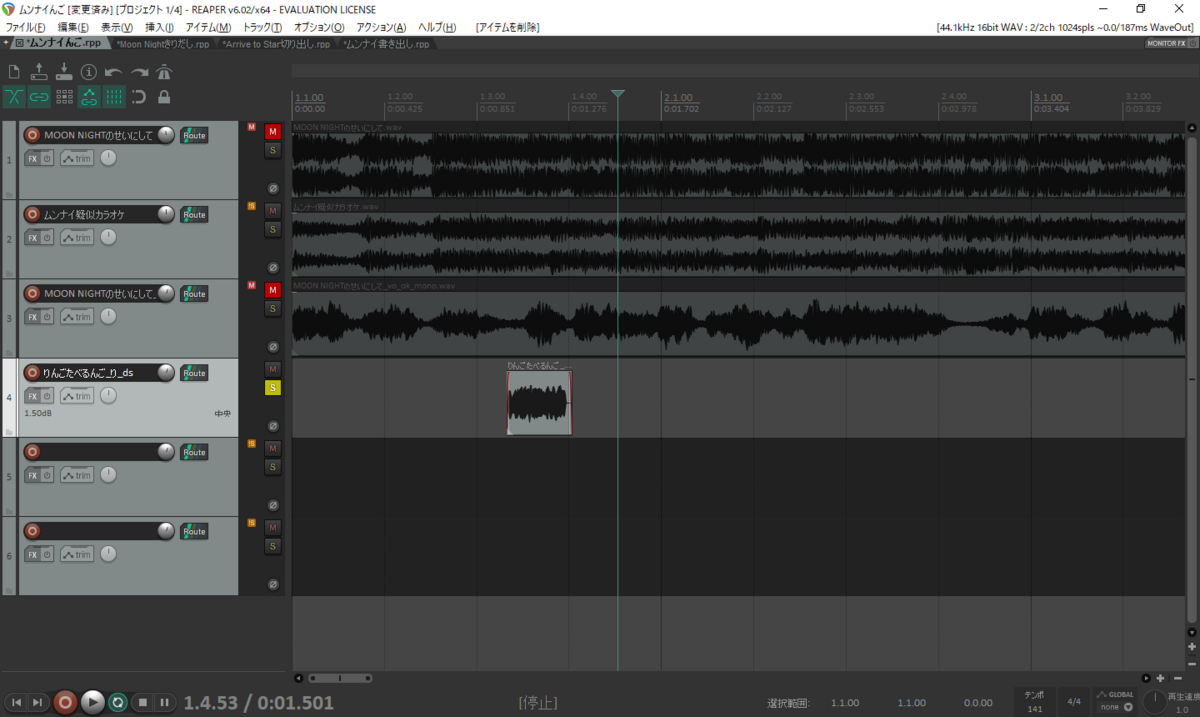Unmute track 1 with red M button
Viewport: 1200px width, 717px height.
273,131
